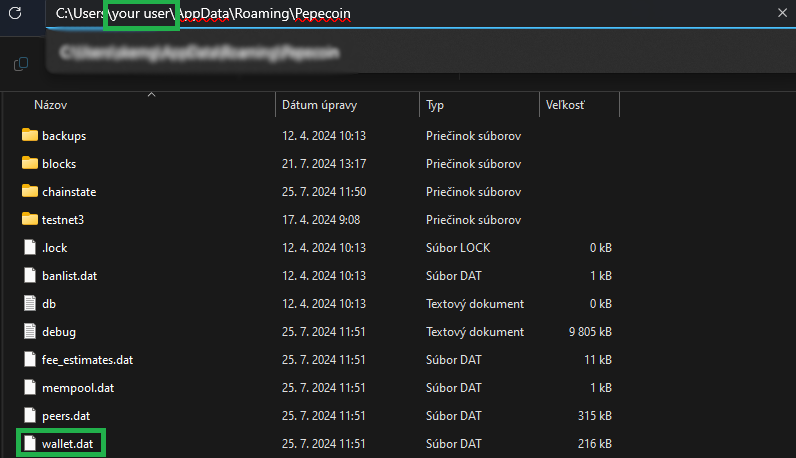
Task: Click the Súbor LOCK type of .lock
Action: click(x=458, y=248)
